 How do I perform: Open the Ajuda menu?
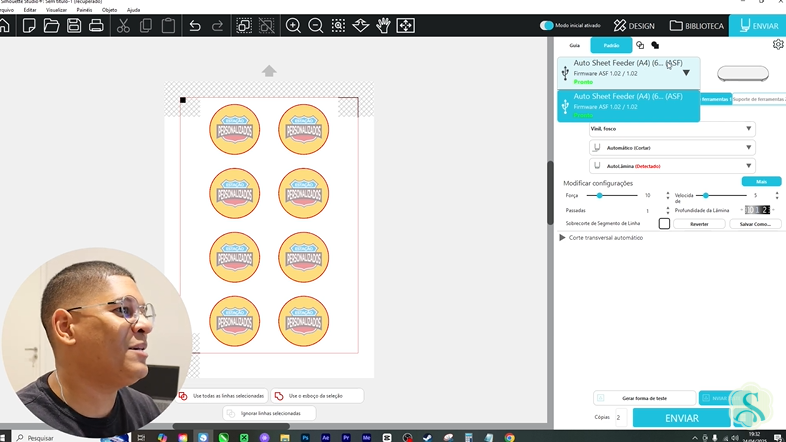[x=133, y=10]
